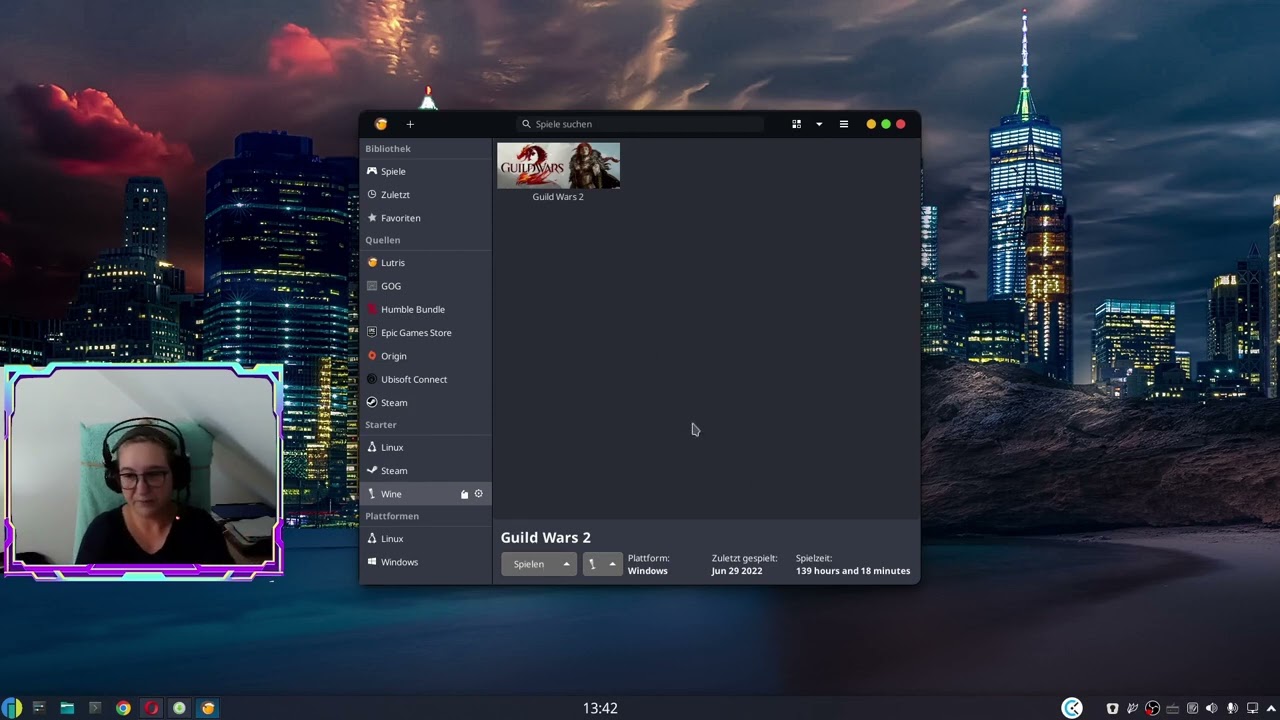Expand the Wine options arrow in game bar

(x=612, y=564)
